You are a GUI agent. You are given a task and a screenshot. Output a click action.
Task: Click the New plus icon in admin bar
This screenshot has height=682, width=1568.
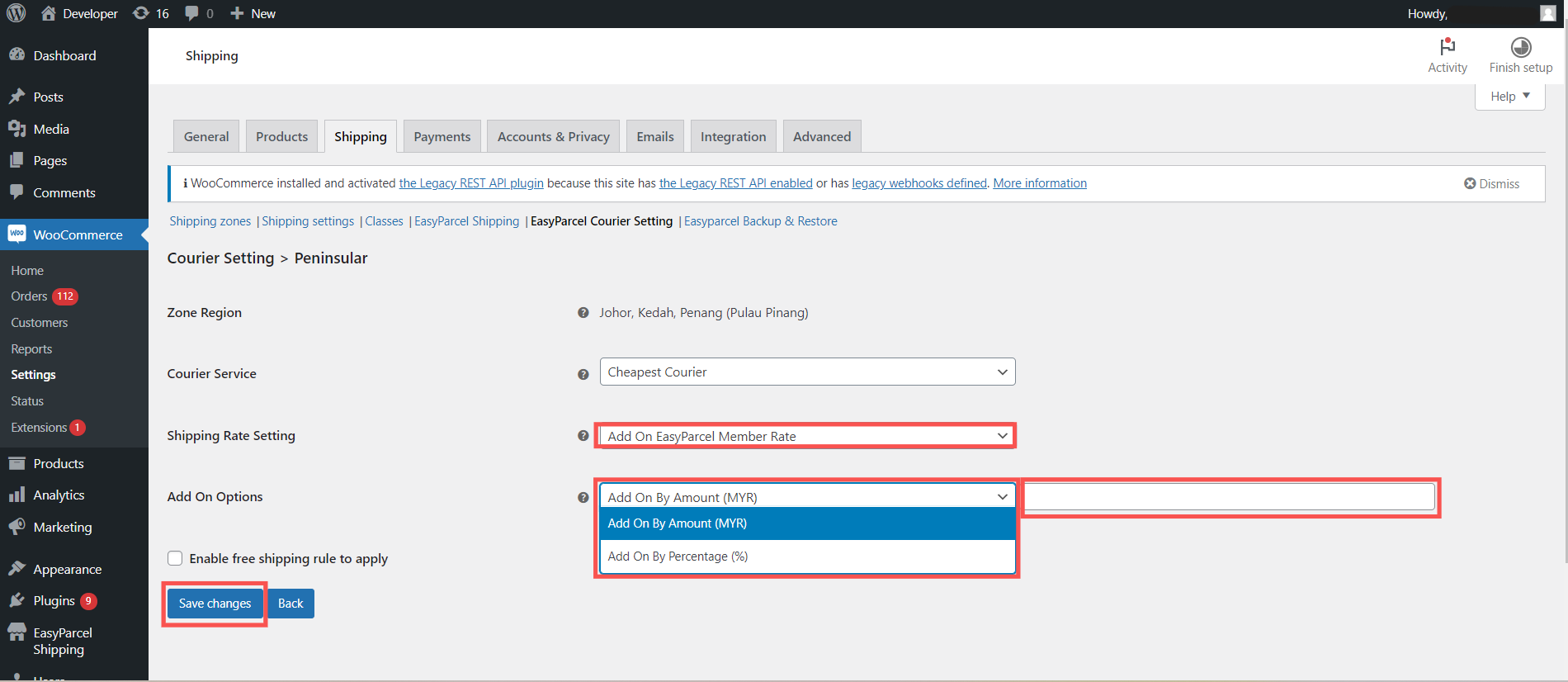tap(237, 13)
